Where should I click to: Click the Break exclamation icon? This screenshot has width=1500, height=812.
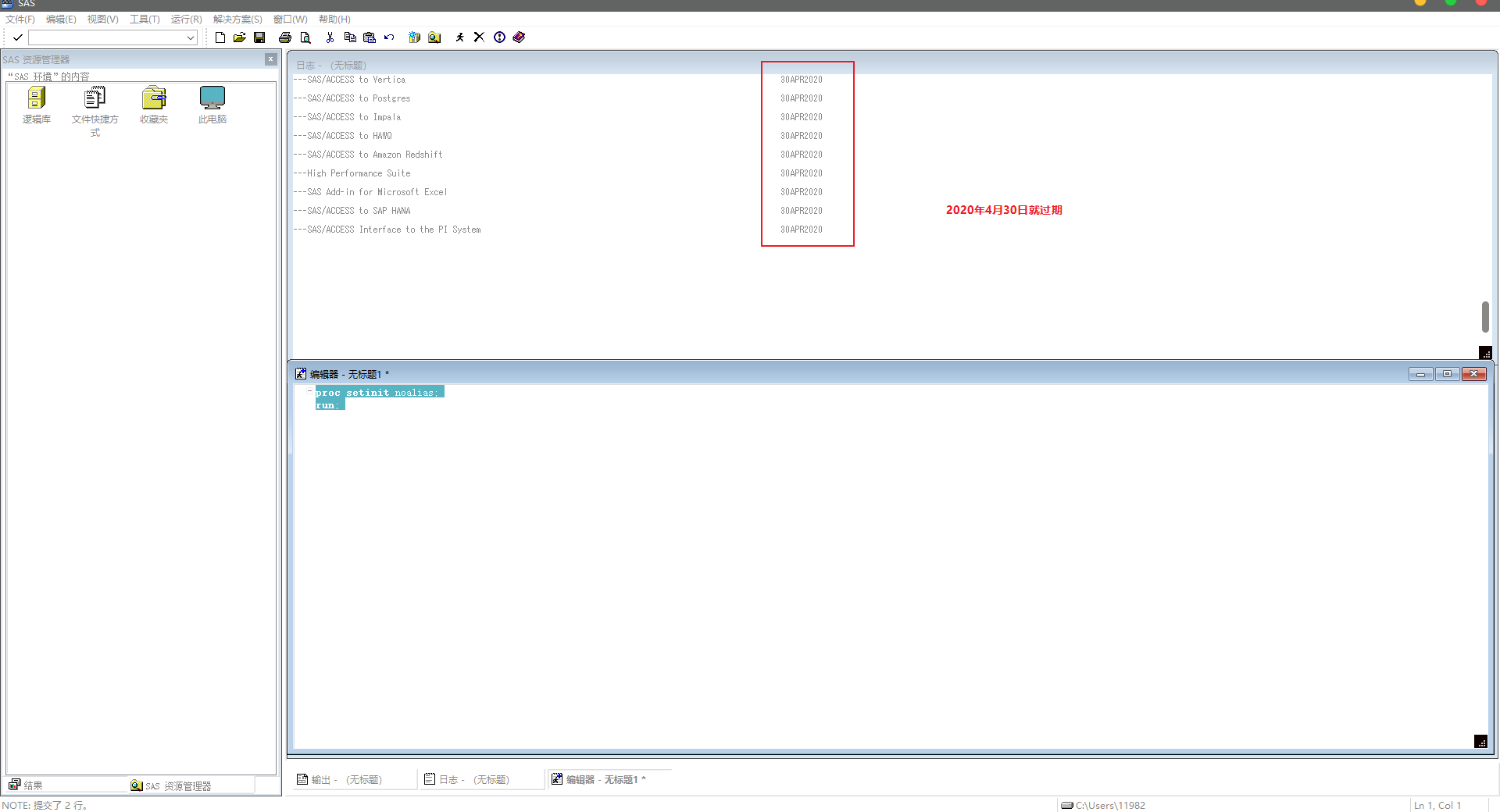499,37
